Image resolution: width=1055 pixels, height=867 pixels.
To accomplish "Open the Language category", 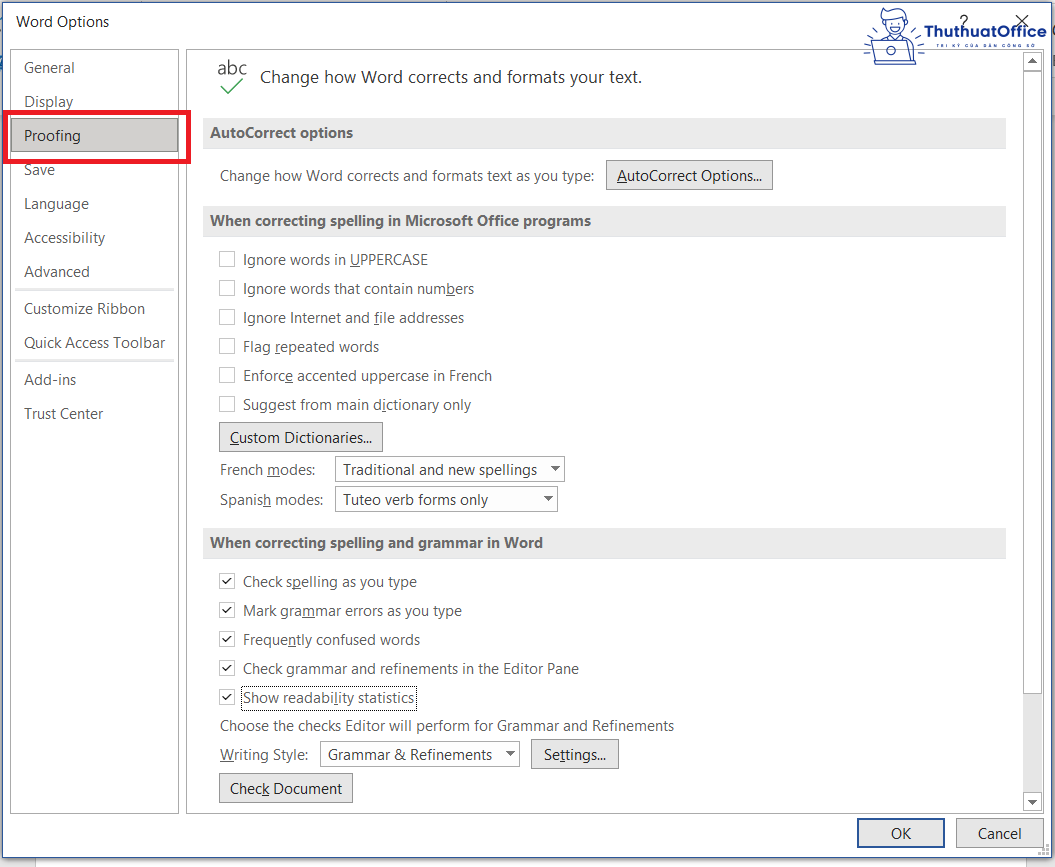I will (56, 204).
